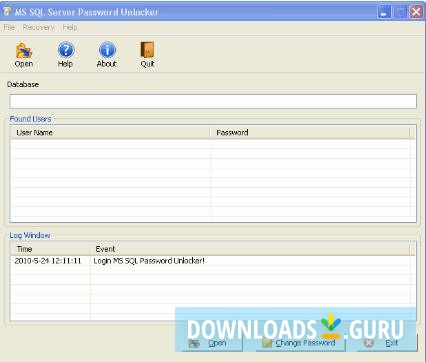Minimize the MS SQL Server Password Unlocker window
This screenshot has width=426, height=362.
point(384,12)
